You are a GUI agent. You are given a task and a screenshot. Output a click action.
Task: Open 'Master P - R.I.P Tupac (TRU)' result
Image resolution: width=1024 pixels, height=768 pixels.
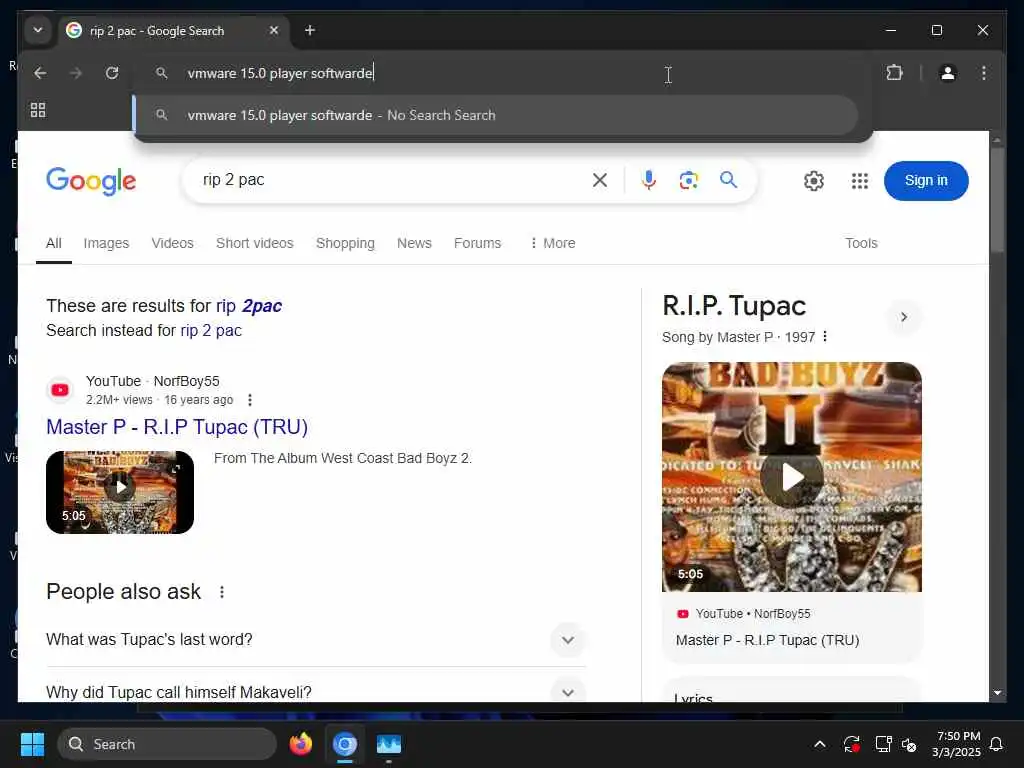click(177, 426)
